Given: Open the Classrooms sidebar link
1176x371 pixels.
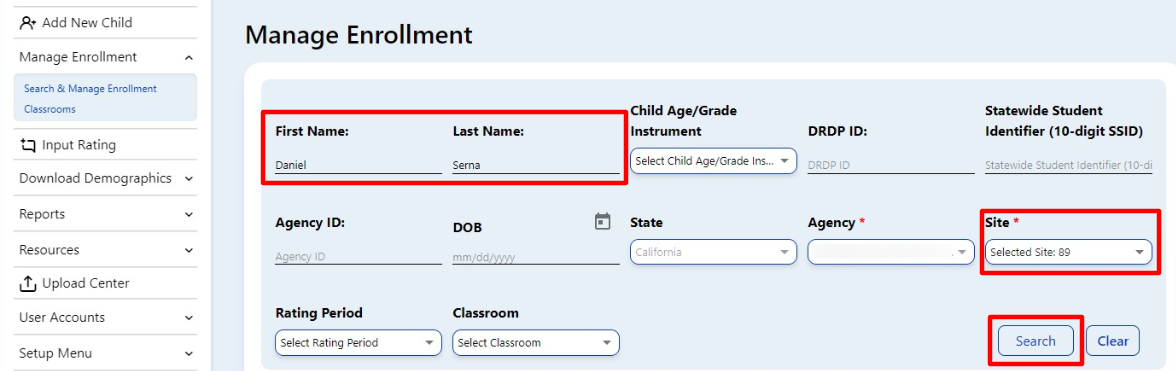Looking at the screenshot, I should [x=50, y=109].
